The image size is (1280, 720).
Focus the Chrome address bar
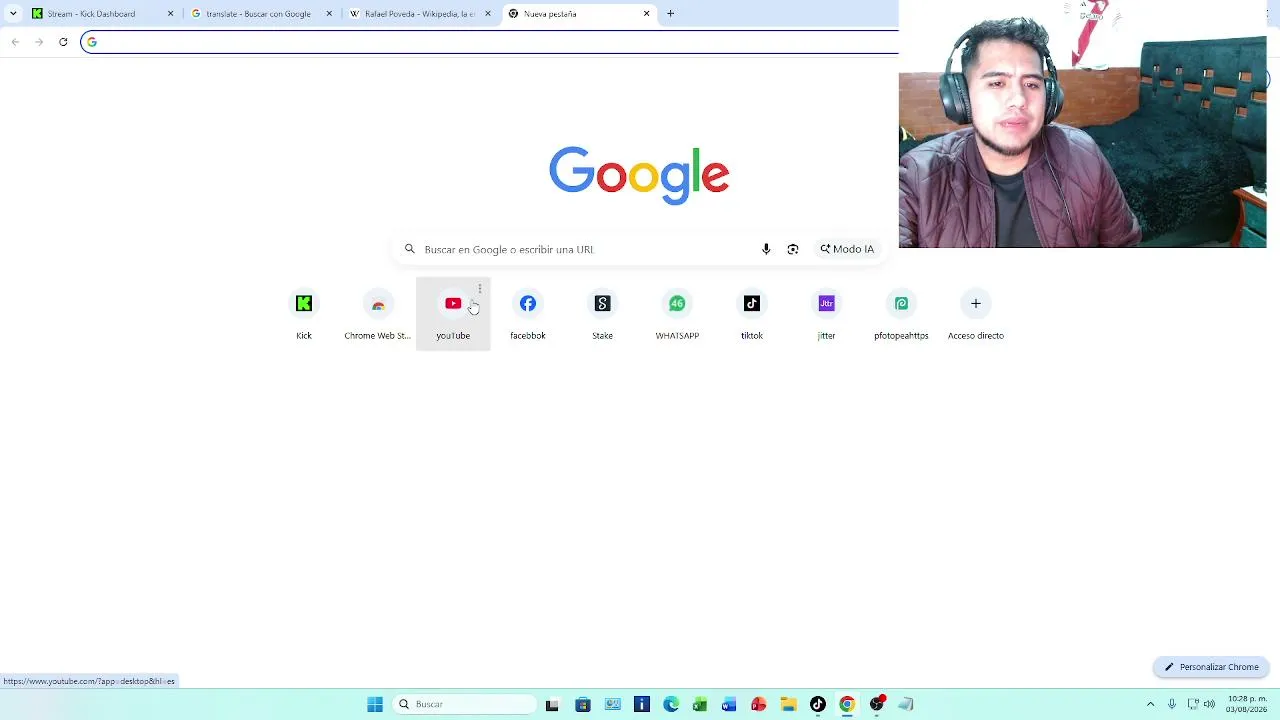coord(490,42)
